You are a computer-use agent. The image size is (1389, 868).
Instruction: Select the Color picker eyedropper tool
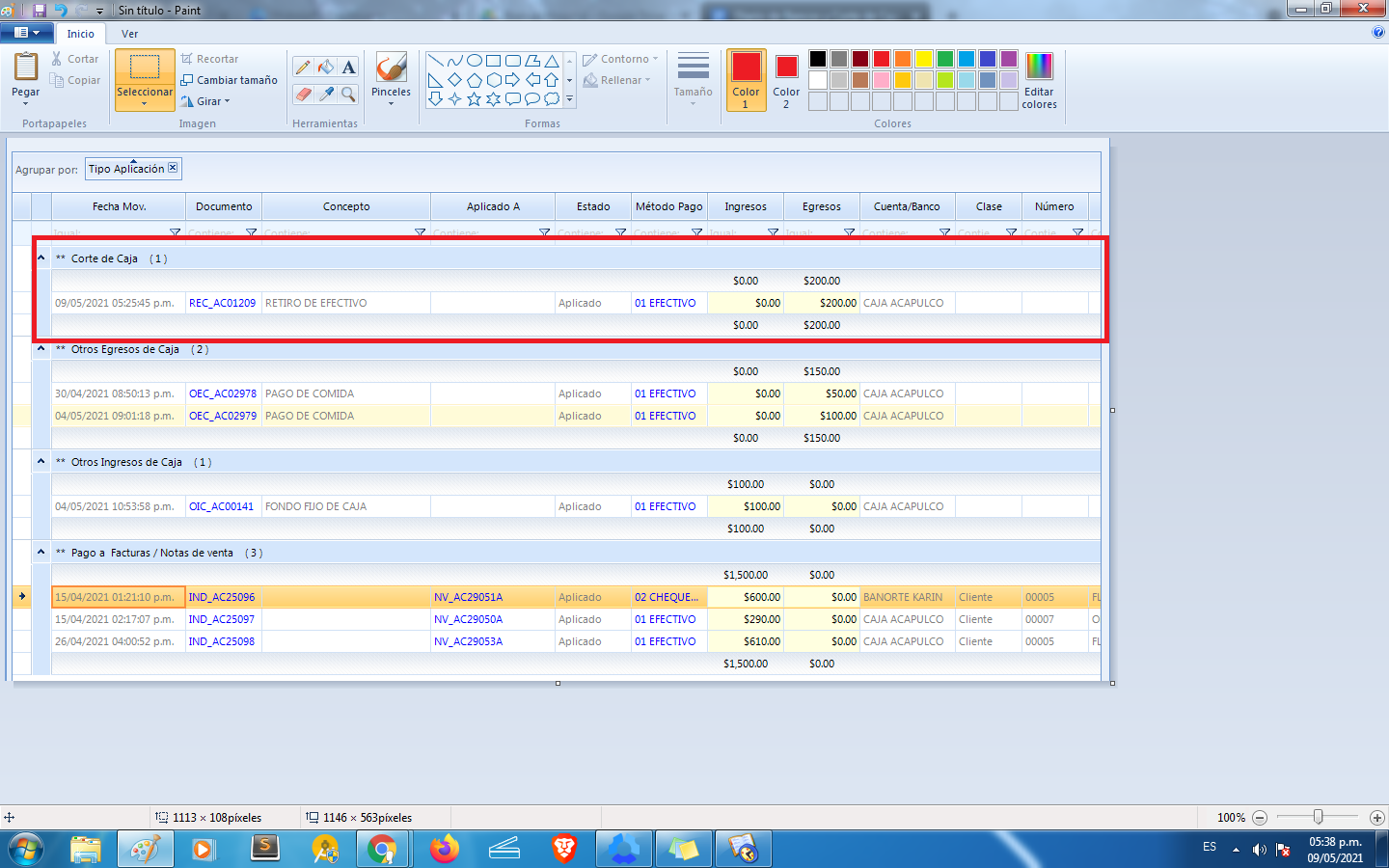(x=326, y=94)
